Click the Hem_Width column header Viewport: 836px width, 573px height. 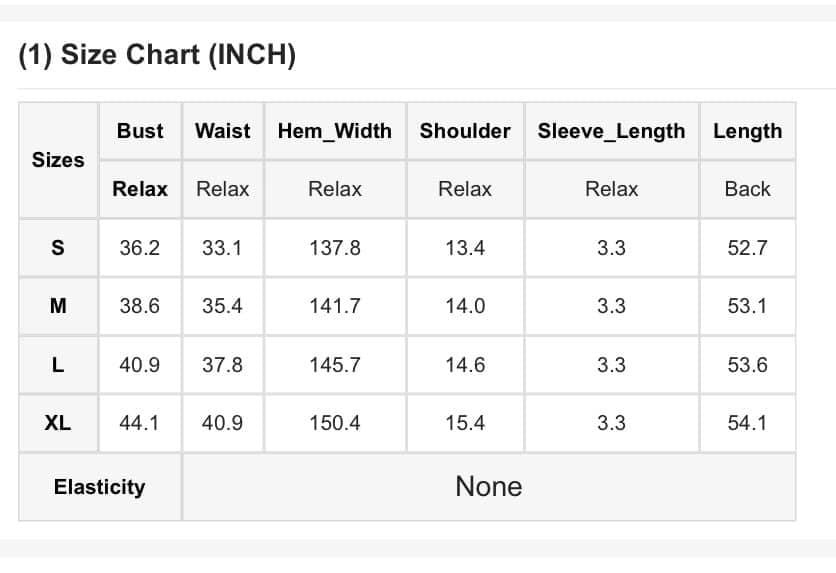coord(334,131)
